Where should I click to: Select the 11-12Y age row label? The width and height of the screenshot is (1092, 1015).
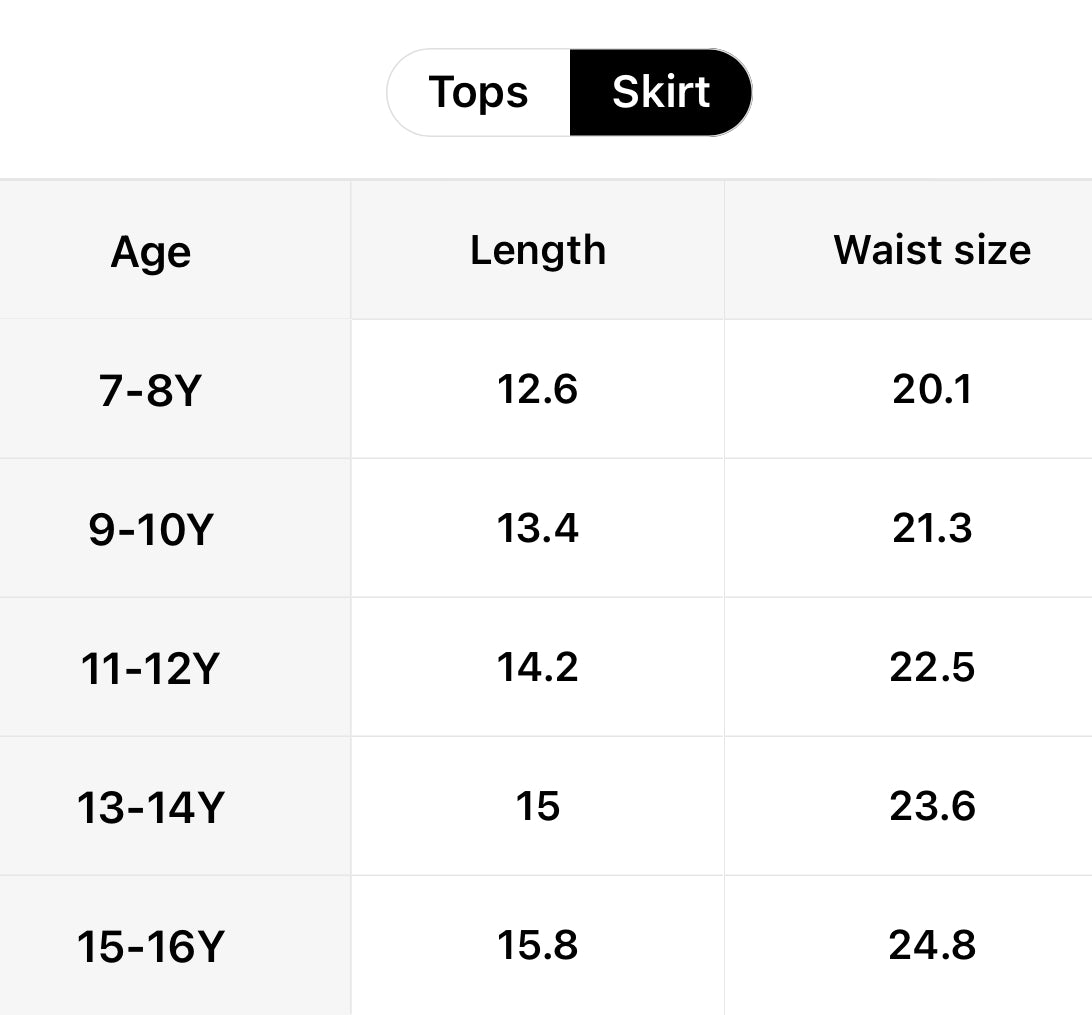point(149,668)
